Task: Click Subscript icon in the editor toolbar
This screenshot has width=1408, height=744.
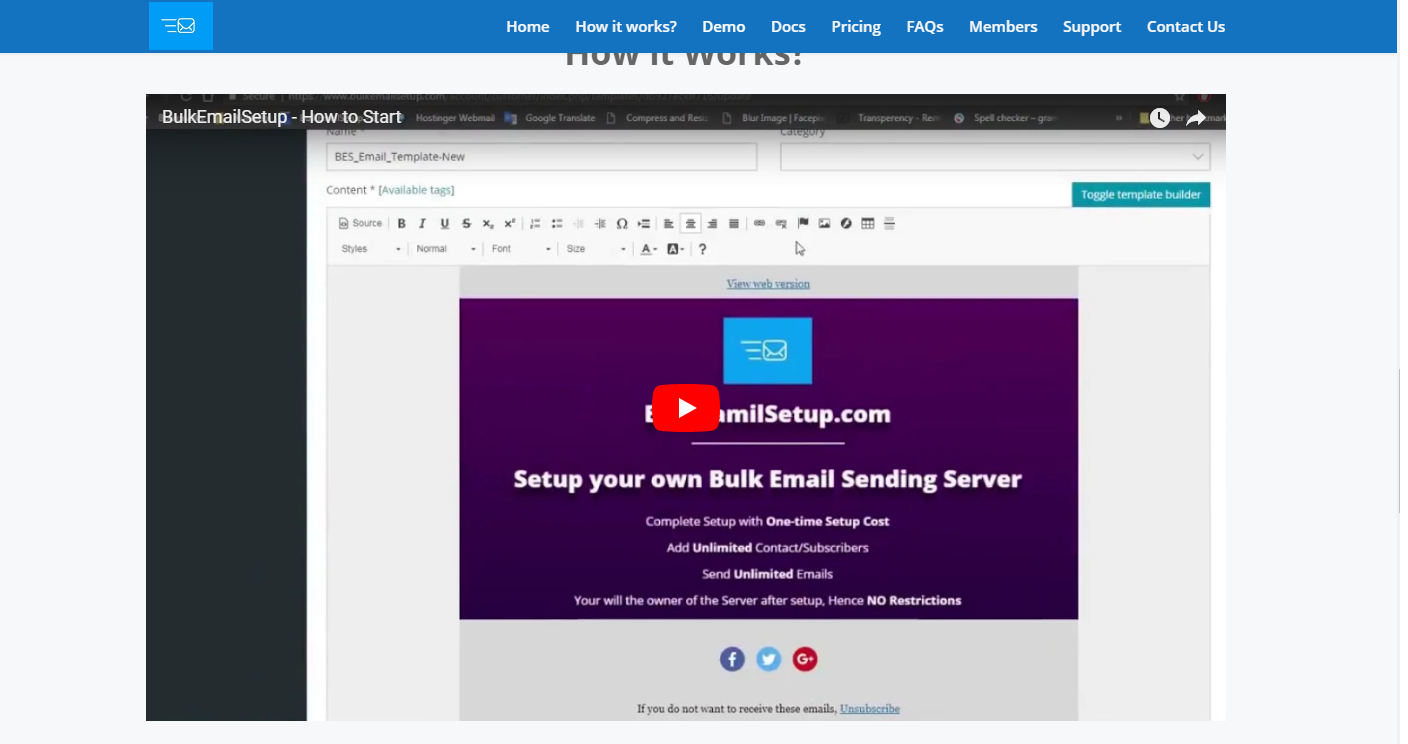Action: [x=488, y=224]
